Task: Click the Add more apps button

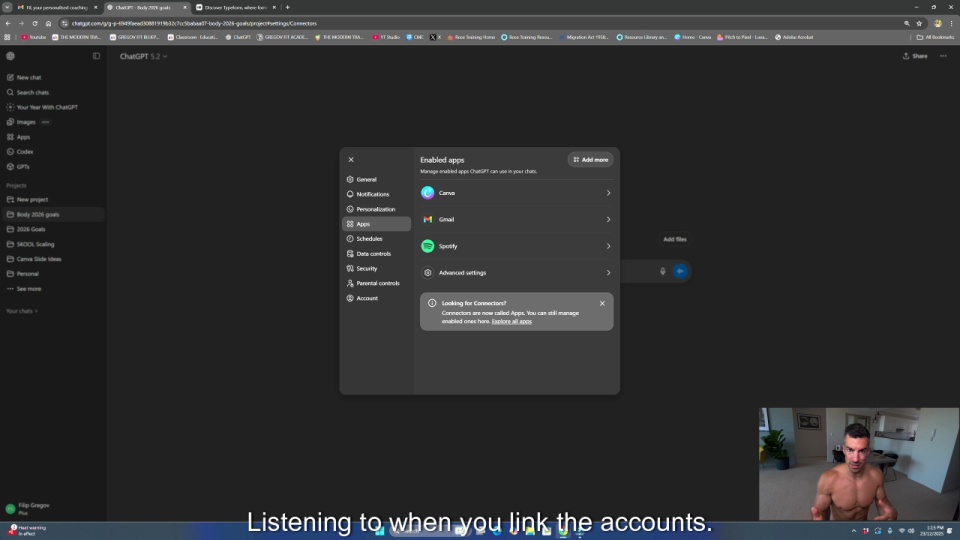Action: click(590, 160)
